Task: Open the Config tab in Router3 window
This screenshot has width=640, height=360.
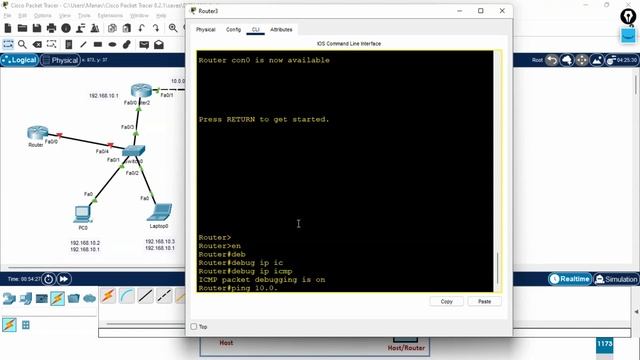Action: pos(233,30)
